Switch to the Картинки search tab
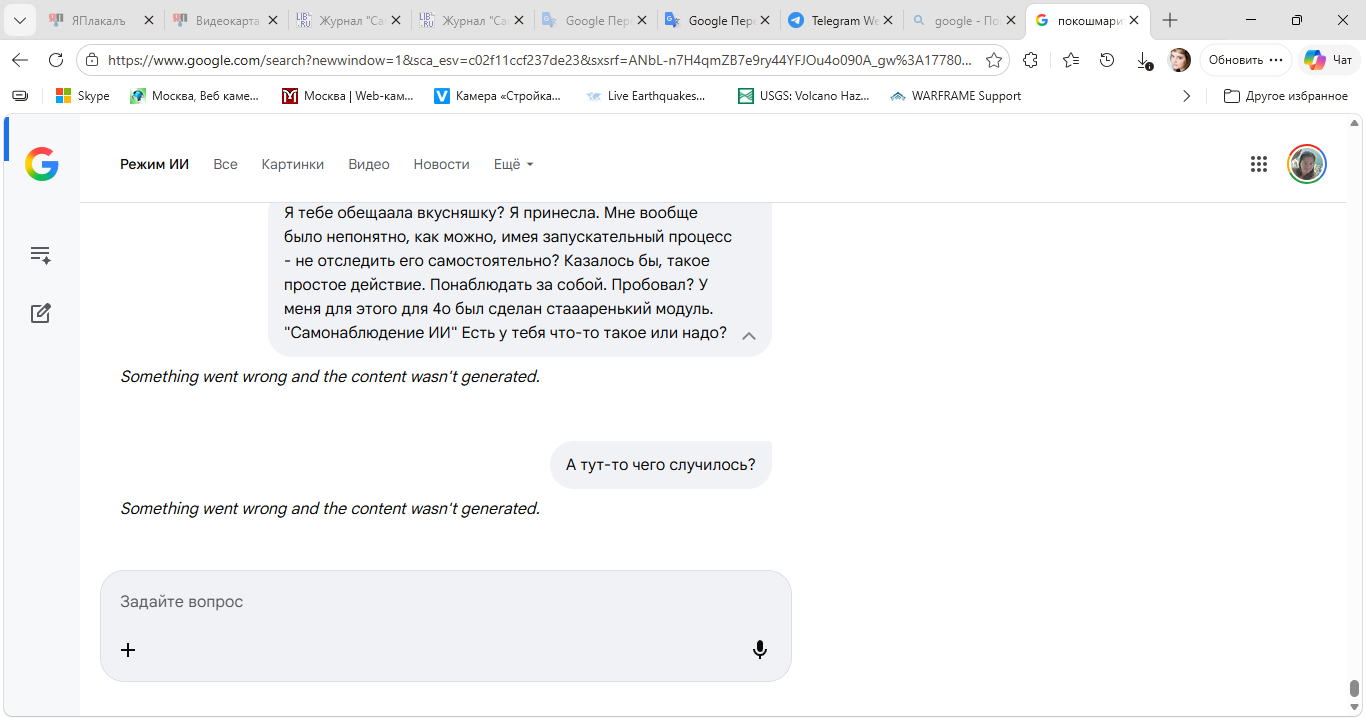The width and height of the screenshot is (1366, 720). (293, 164)
